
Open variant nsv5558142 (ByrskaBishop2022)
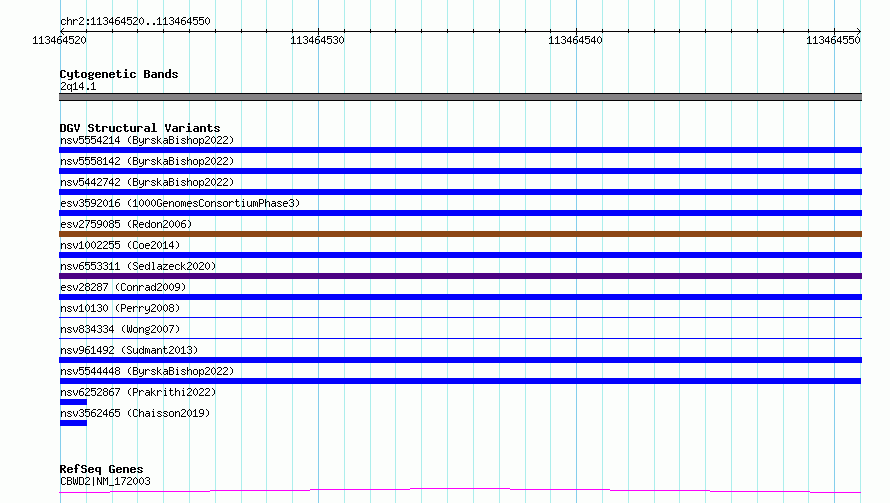(147, 161)
